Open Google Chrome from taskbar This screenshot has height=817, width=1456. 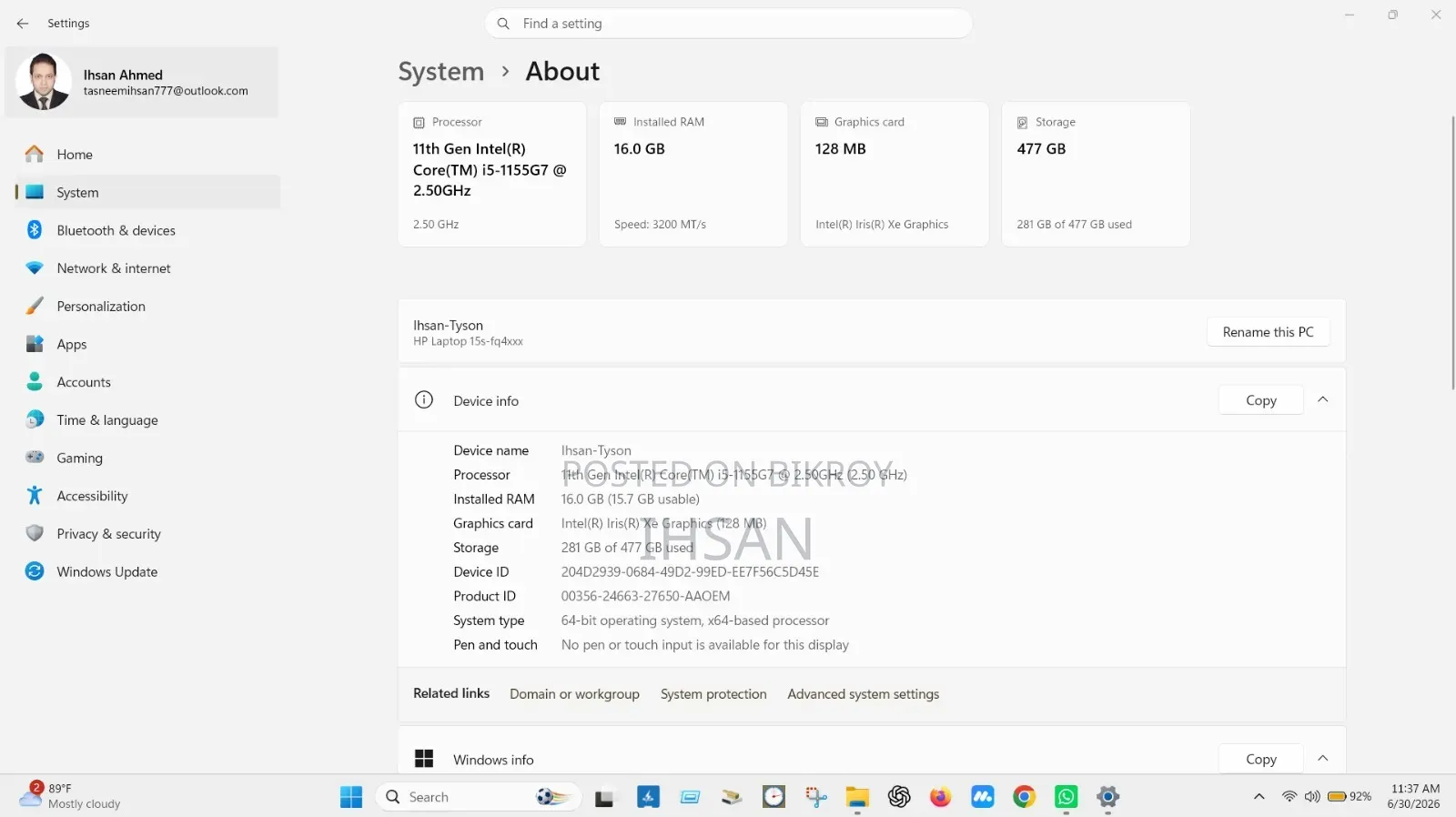click(x=1024, y=797)
